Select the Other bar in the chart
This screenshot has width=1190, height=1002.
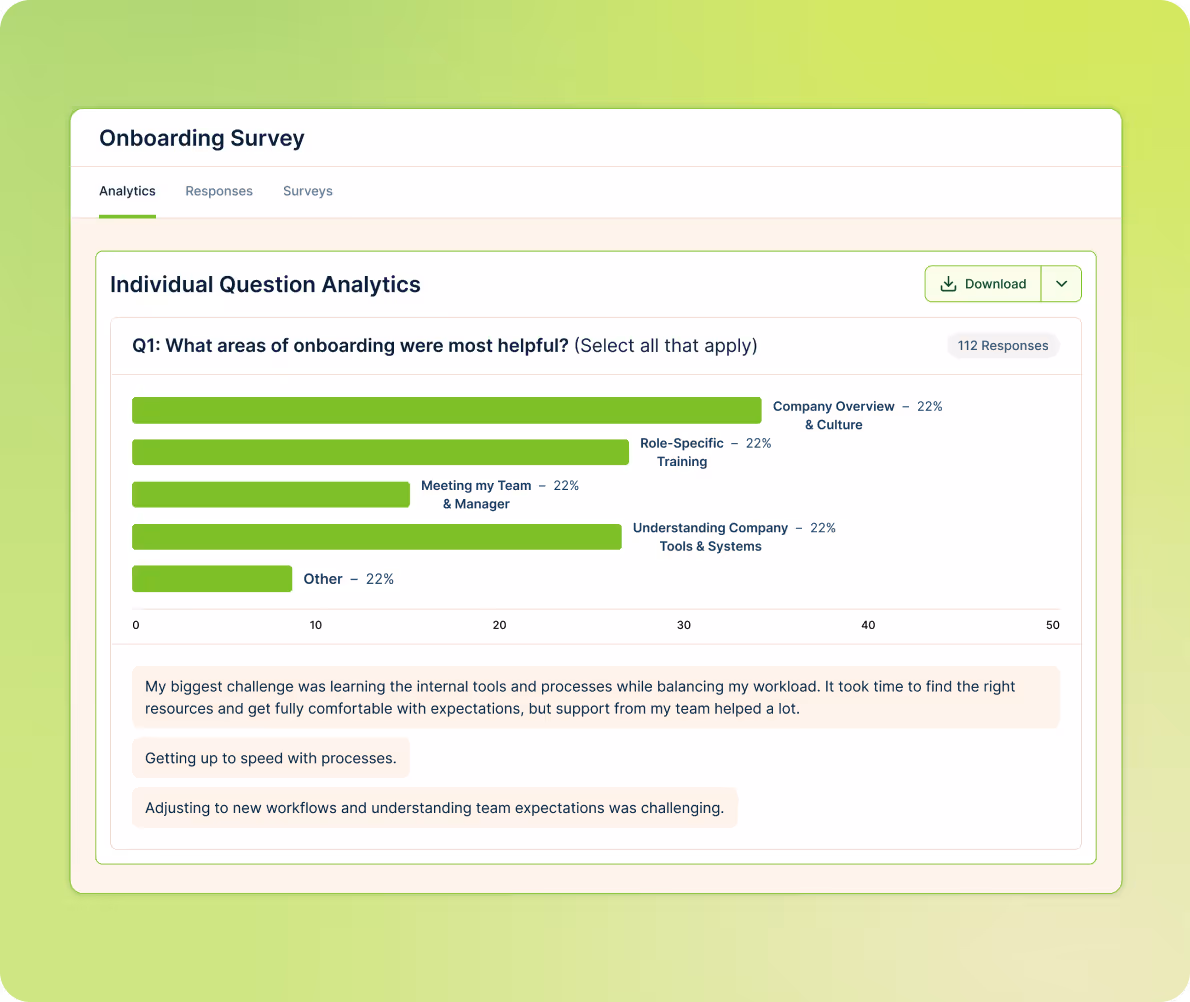(211, 578)
